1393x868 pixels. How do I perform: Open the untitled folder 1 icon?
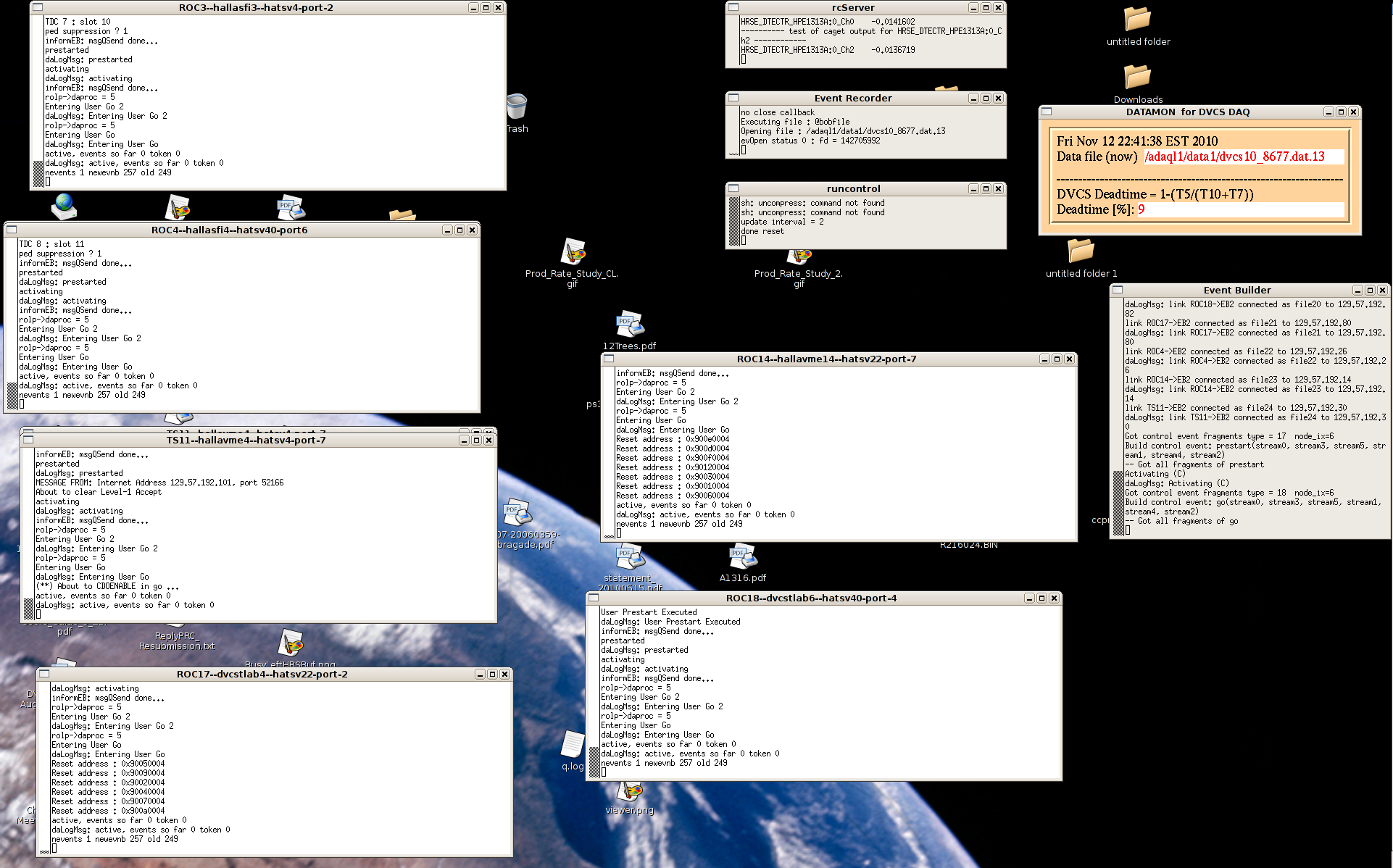tap(1081, 251)
